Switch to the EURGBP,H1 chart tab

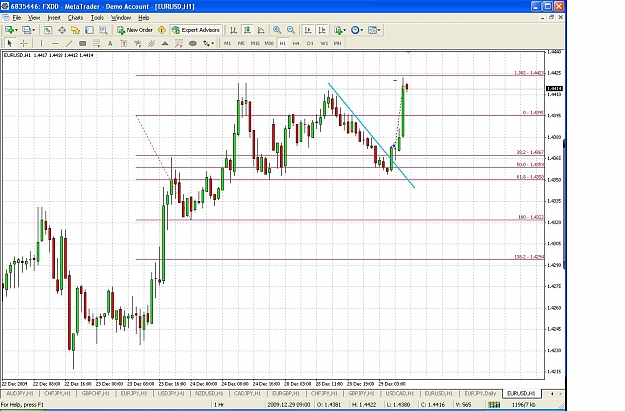[285, 393]
